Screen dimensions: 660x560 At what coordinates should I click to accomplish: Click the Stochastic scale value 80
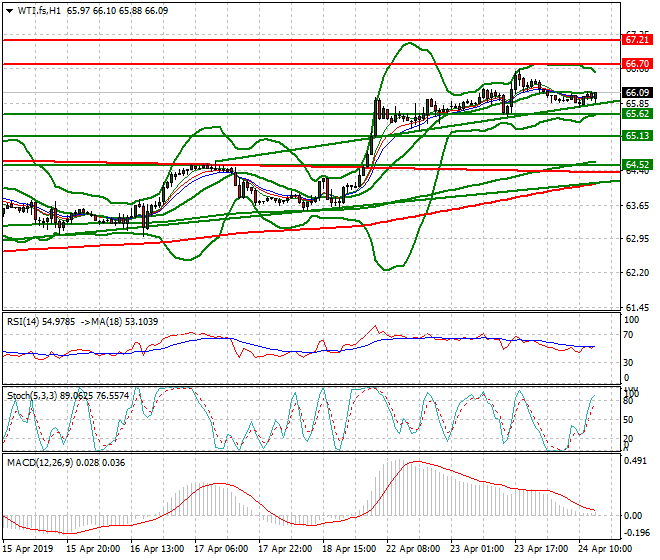point(628,401)
